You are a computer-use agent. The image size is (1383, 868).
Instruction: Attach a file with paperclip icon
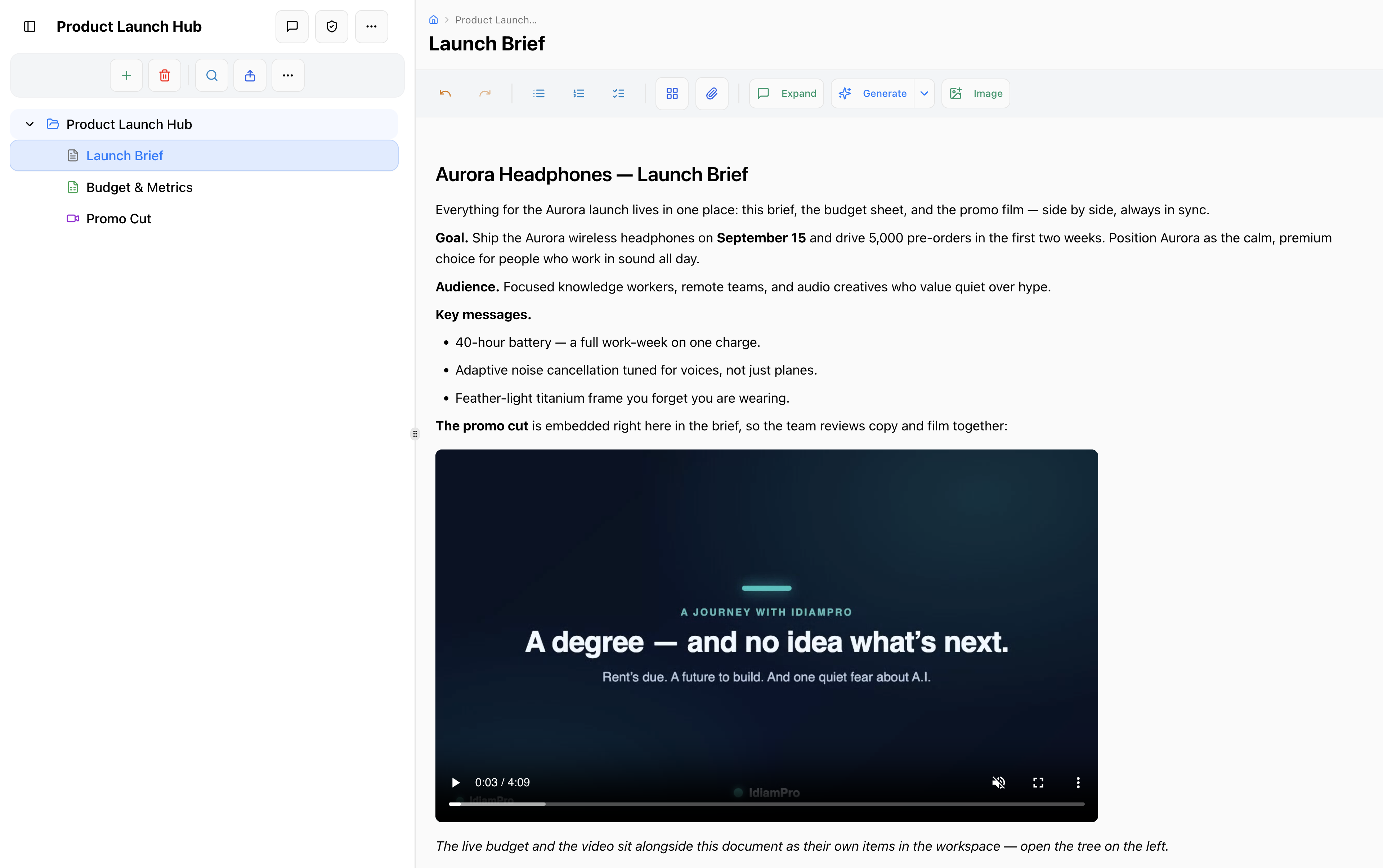(x=712, y=94)
